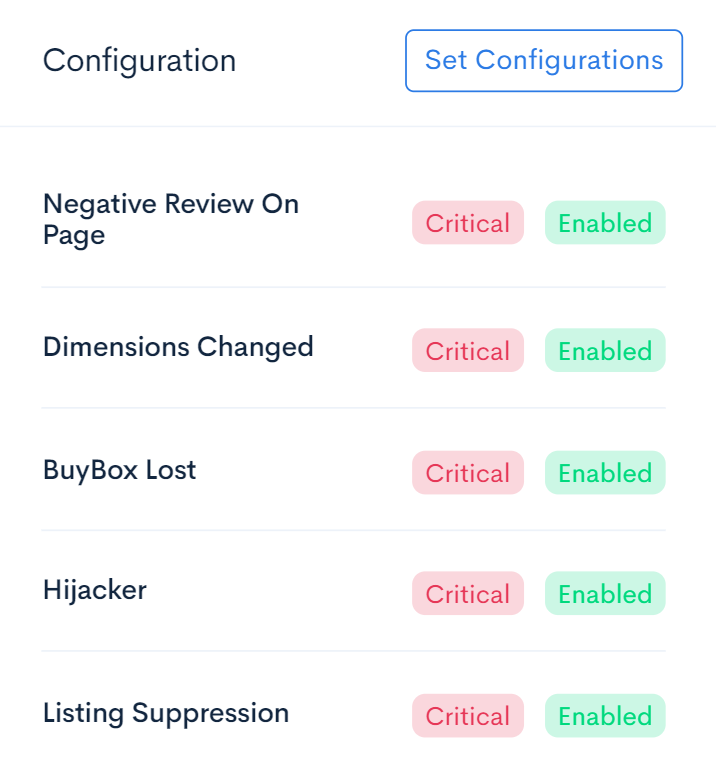The height and width of the screenshot is (772, 716).
Task: Toggle Enabled status for BuyBox Lost
Action: point(605,473)
